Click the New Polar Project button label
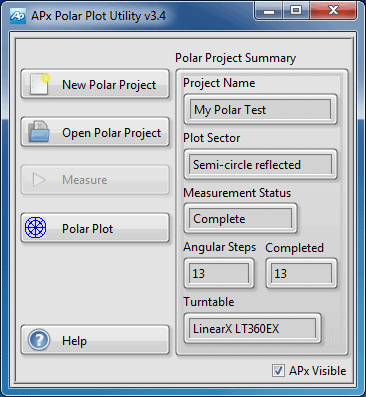 109,85
